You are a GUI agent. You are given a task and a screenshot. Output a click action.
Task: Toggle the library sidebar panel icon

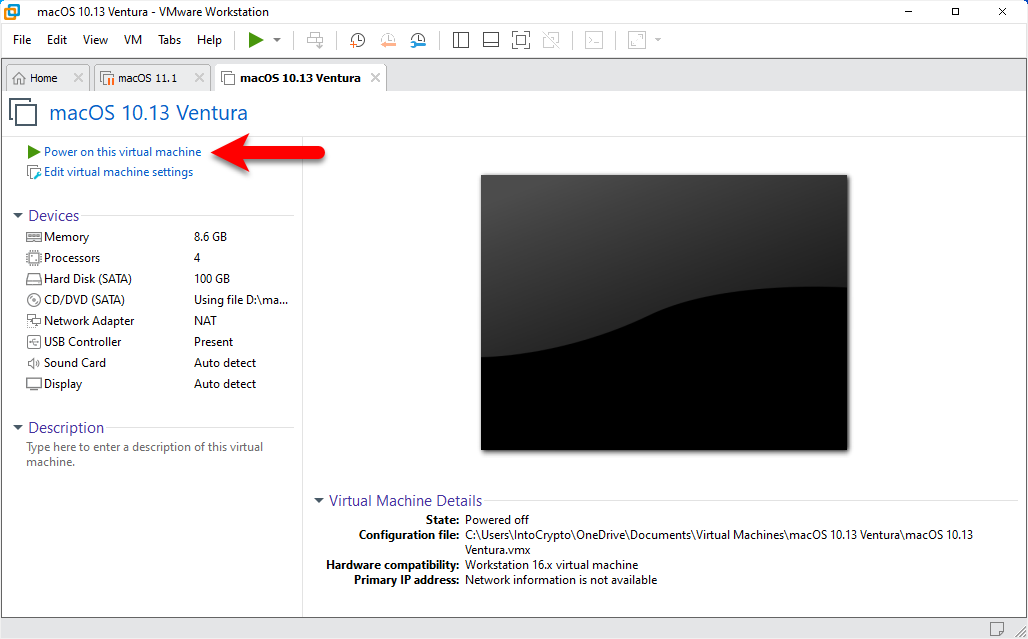[x=461, y=40]
